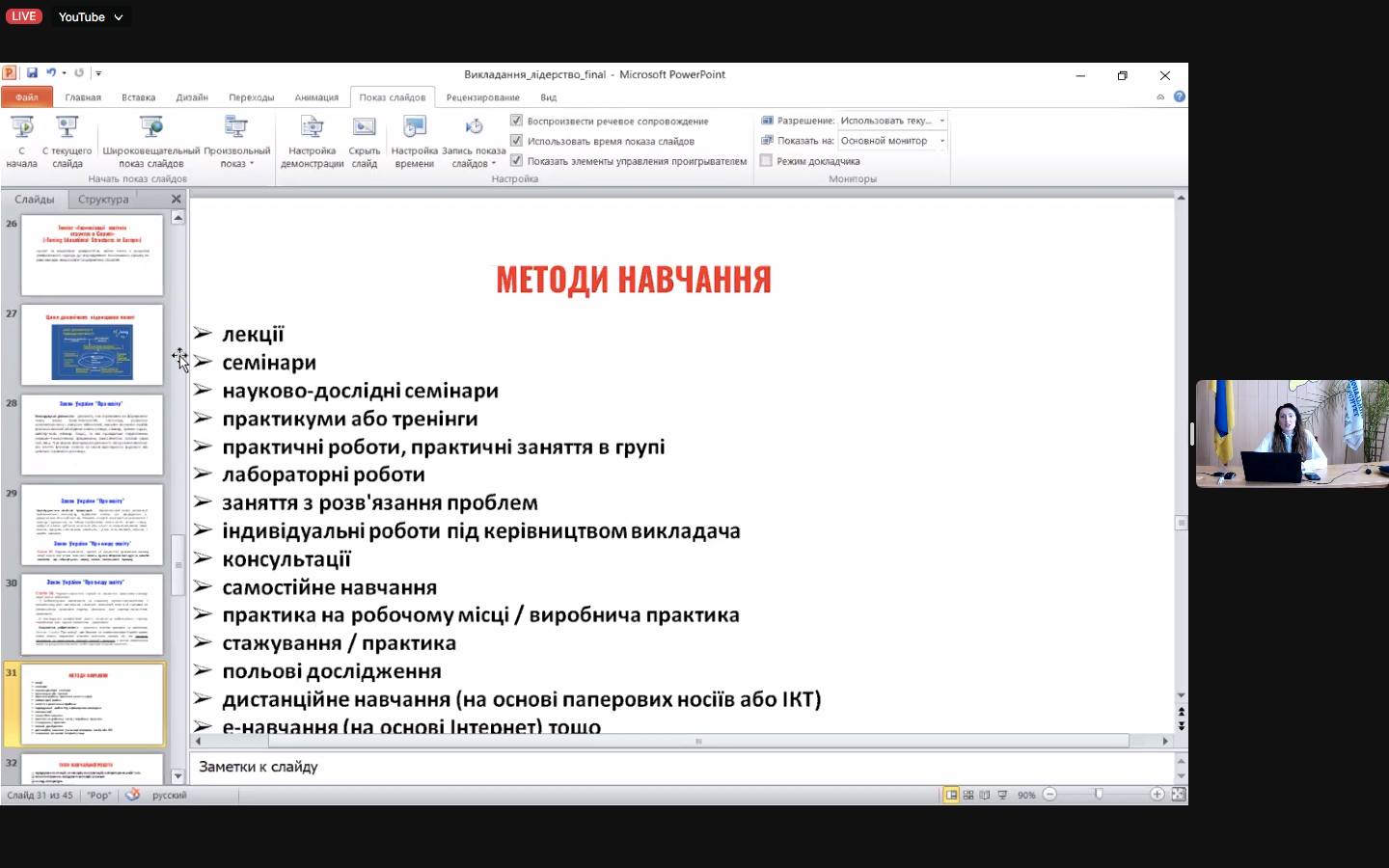
Task: Start slideshow from current slide icon
Action: (x=67, y=127)
